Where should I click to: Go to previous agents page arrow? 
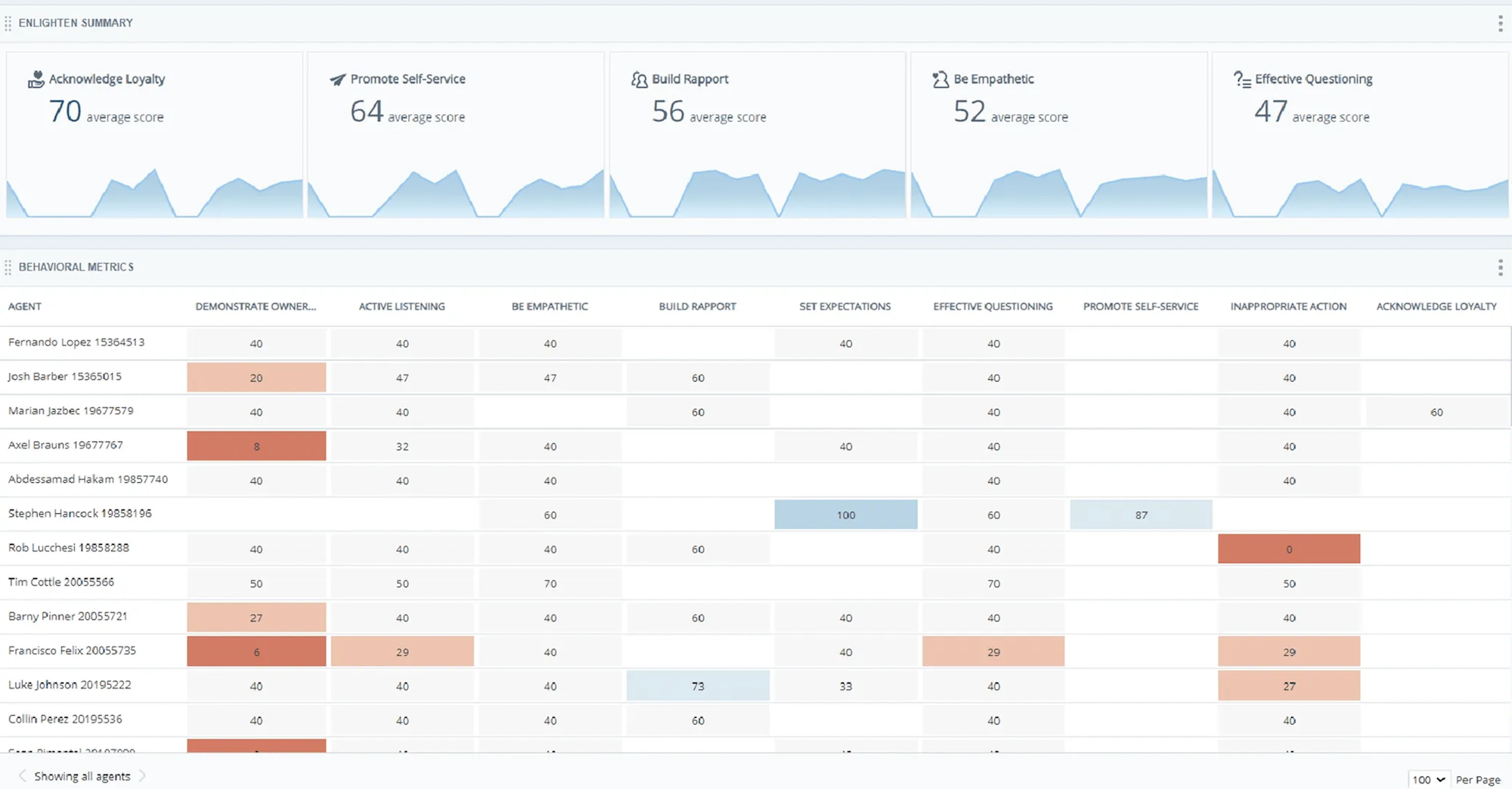tap(22, 776)
